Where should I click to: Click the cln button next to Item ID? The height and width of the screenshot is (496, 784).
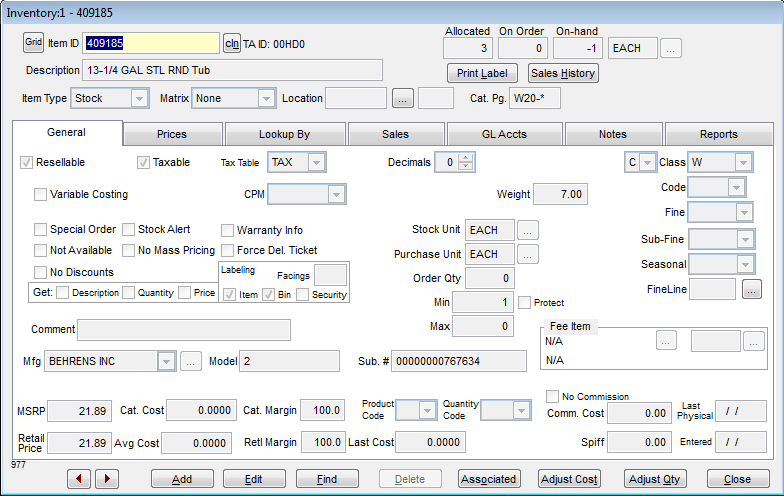(232, 44)
